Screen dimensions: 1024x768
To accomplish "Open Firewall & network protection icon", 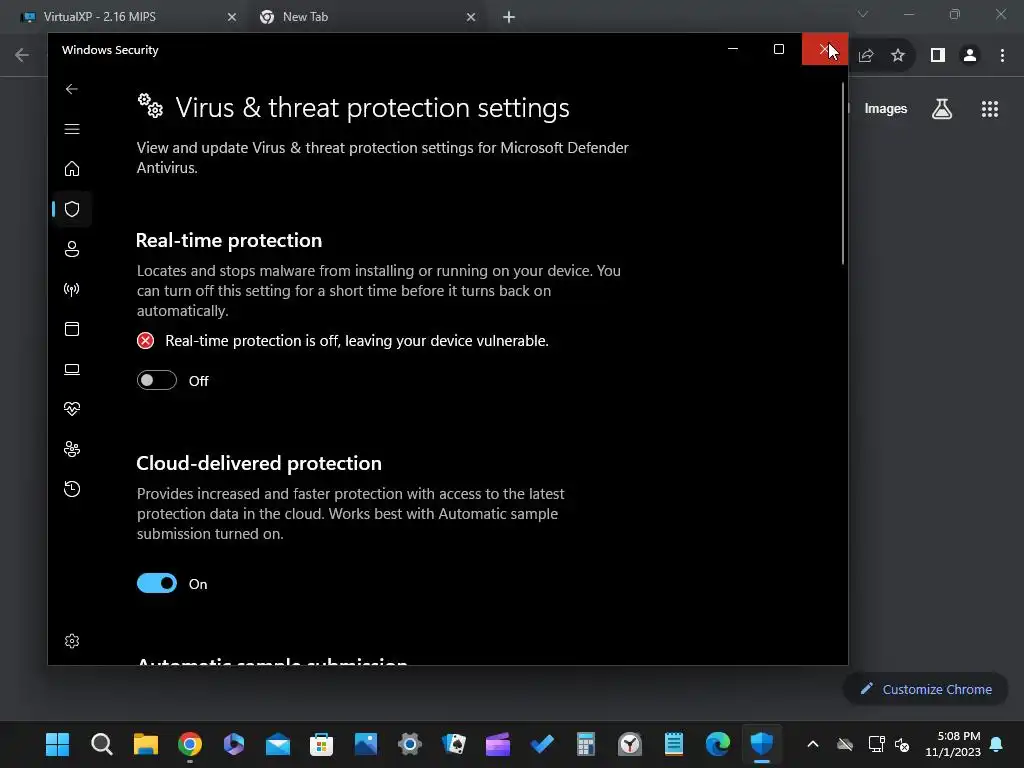I will 72,289.
